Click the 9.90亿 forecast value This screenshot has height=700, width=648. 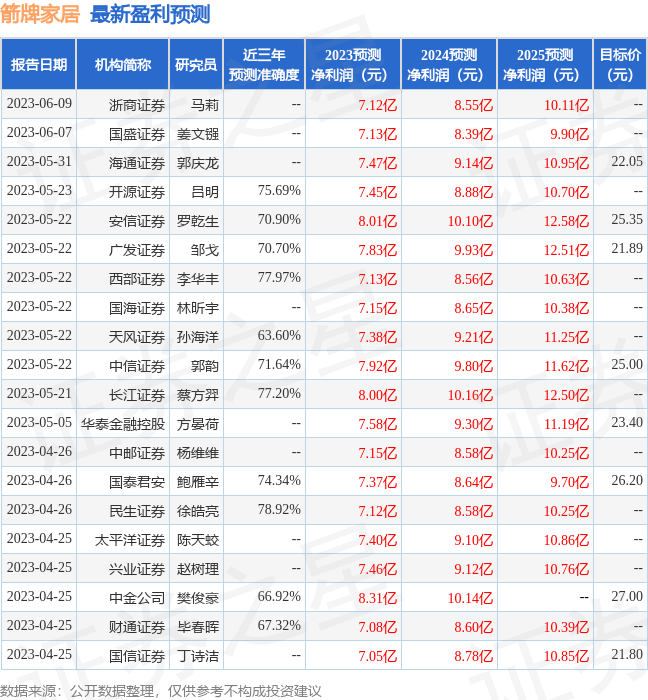coord(569,134)
